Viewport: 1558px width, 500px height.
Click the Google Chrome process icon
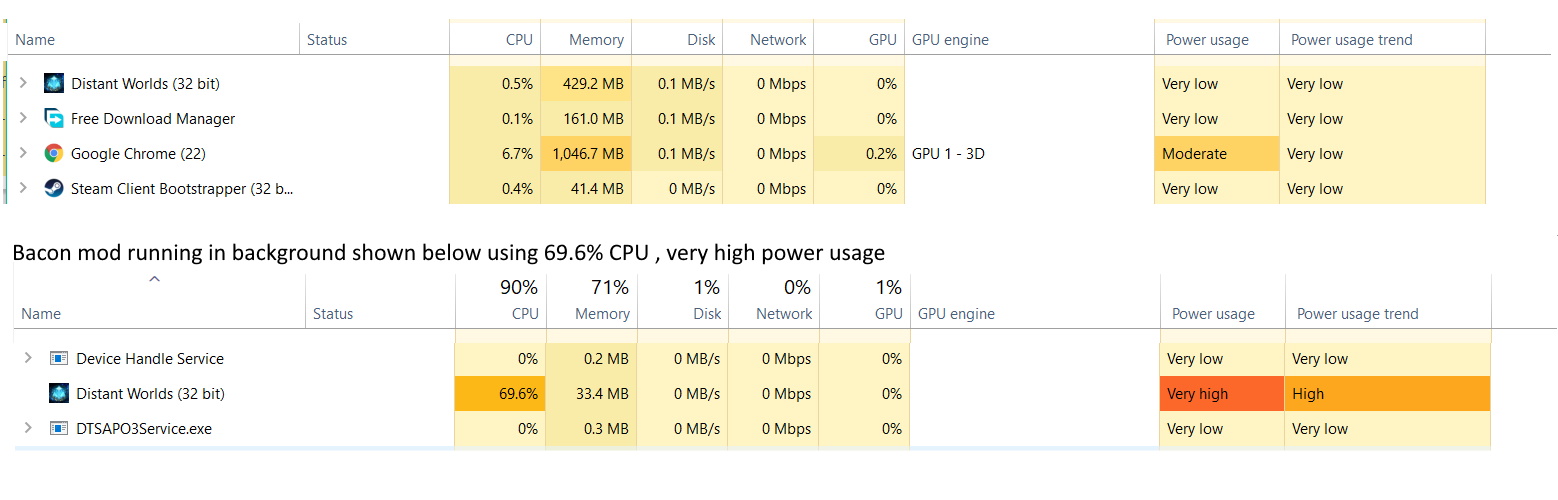coord(54,154)
